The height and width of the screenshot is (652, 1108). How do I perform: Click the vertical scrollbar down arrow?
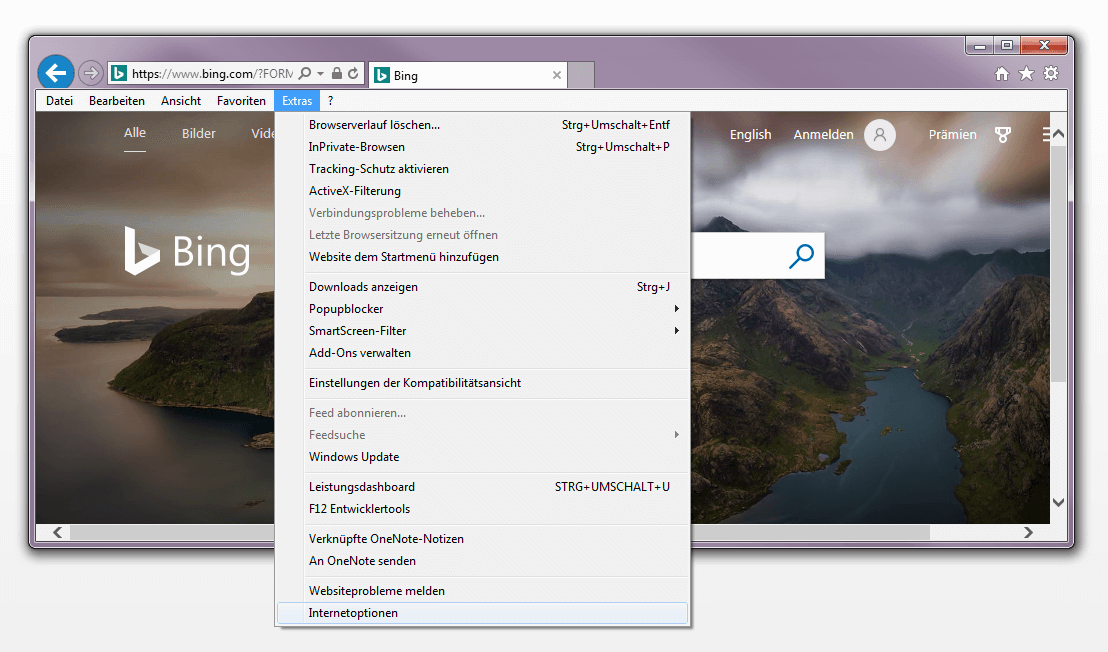pyautogui.click(x=1058, y=502)
